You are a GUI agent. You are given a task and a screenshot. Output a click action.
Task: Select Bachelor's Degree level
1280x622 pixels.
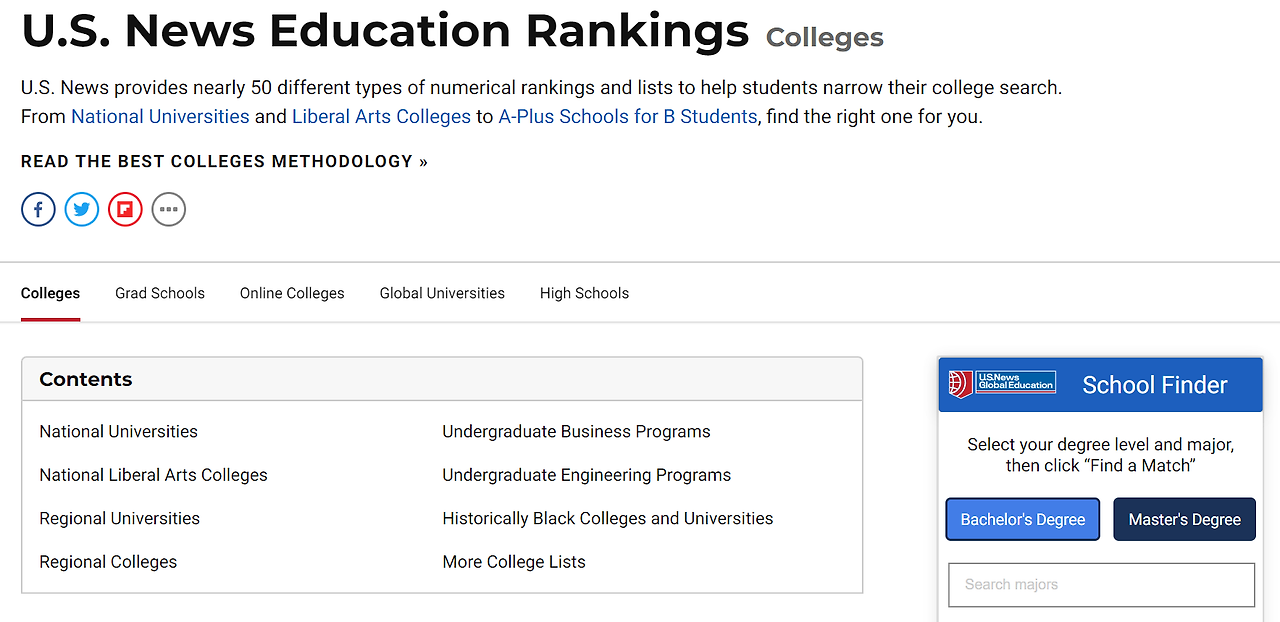coord(1022,519)
